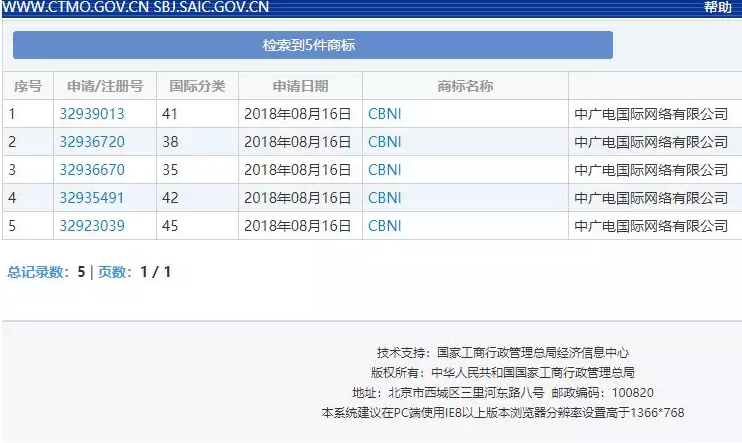The image size is (742, 443).
Task: Open registration number 32936720
Action: [92, 142]
